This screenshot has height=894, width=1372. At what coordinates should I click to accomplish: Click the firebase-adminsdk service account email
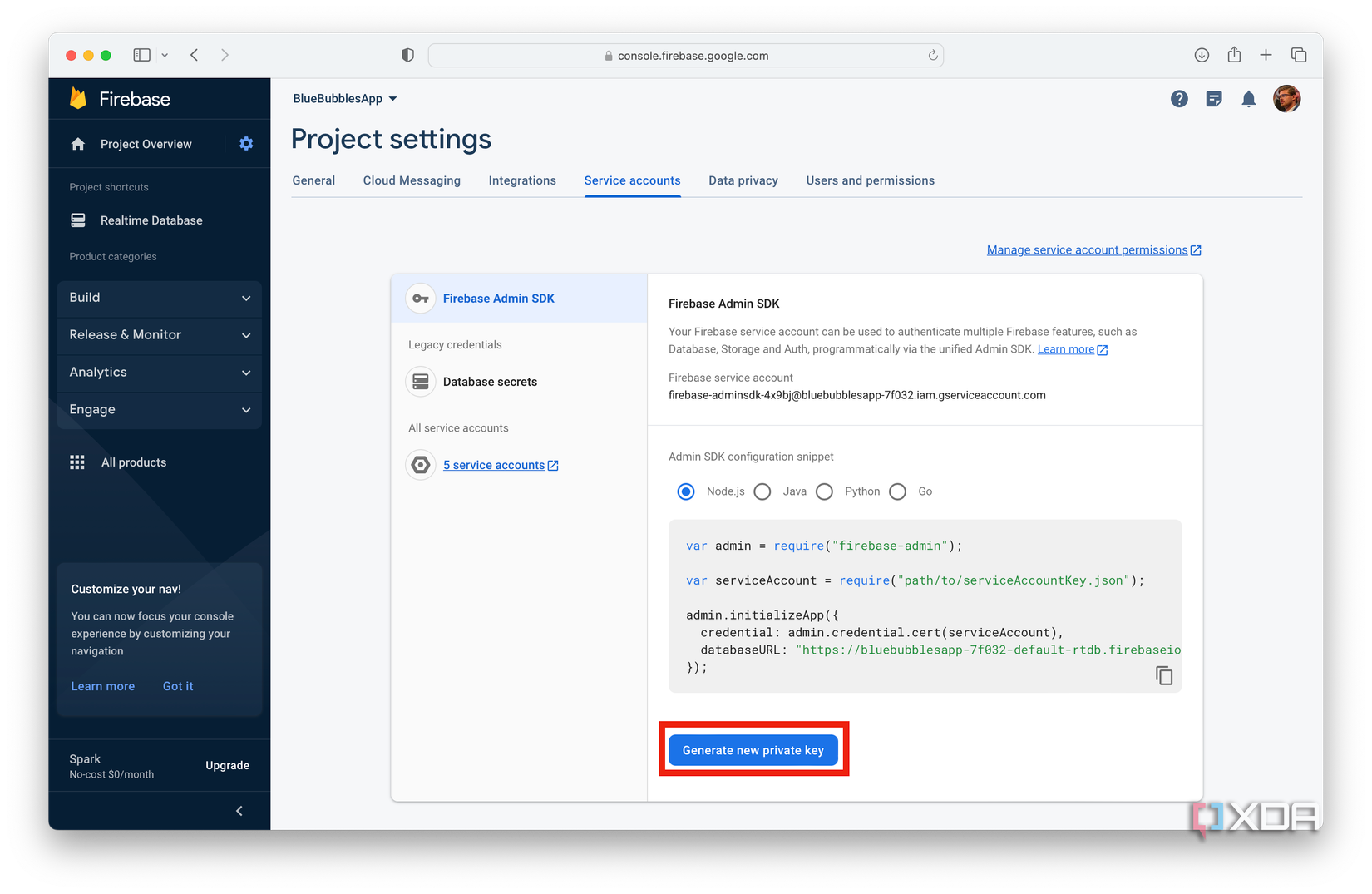click(x=857, y=395)
